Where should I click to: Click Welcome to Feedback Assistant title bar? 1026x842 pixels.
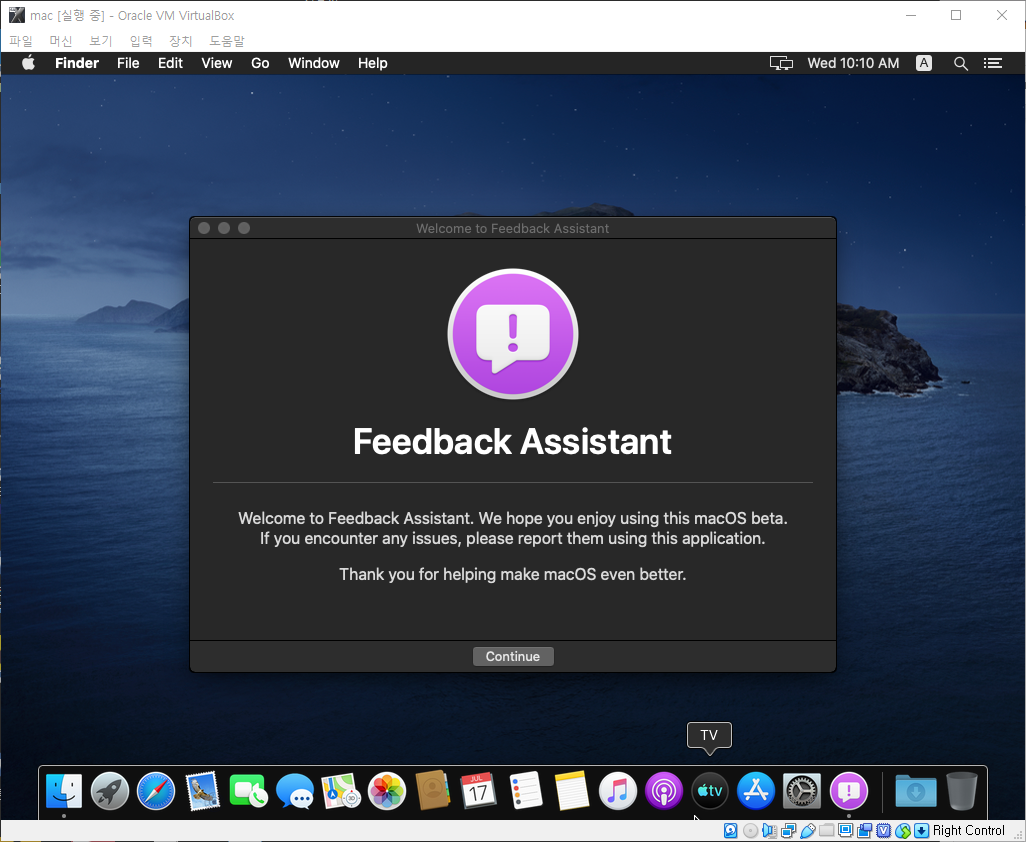512,228
